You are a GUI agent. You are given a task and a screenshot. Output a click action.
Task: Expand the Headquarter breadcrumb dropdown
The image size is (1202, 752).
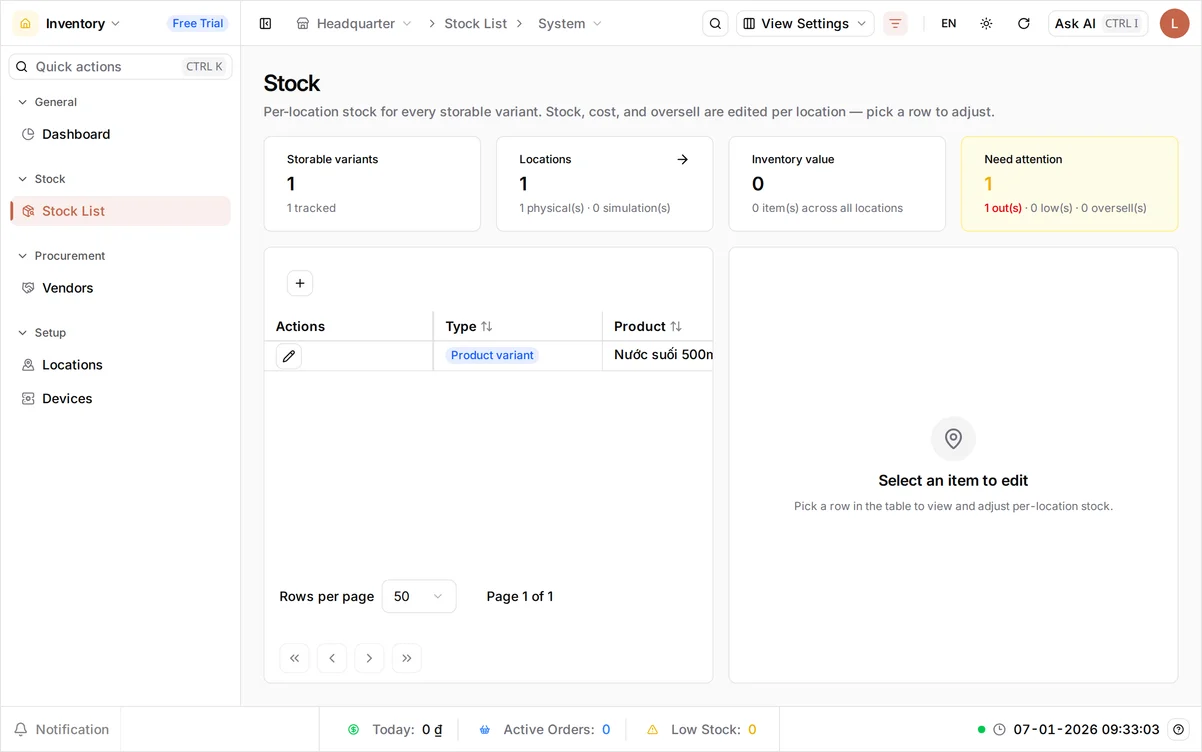coord(407,23)
